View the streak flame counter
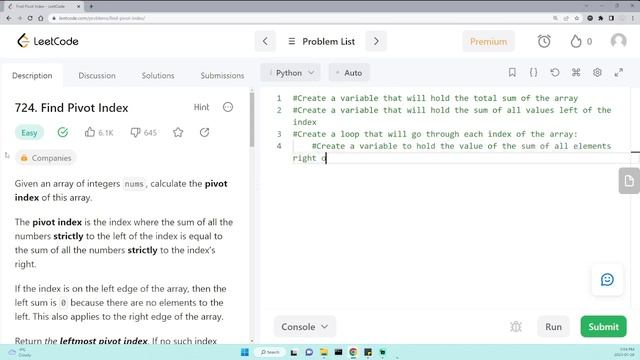Screen dimensions: 640x360 (x=581, y=41)
